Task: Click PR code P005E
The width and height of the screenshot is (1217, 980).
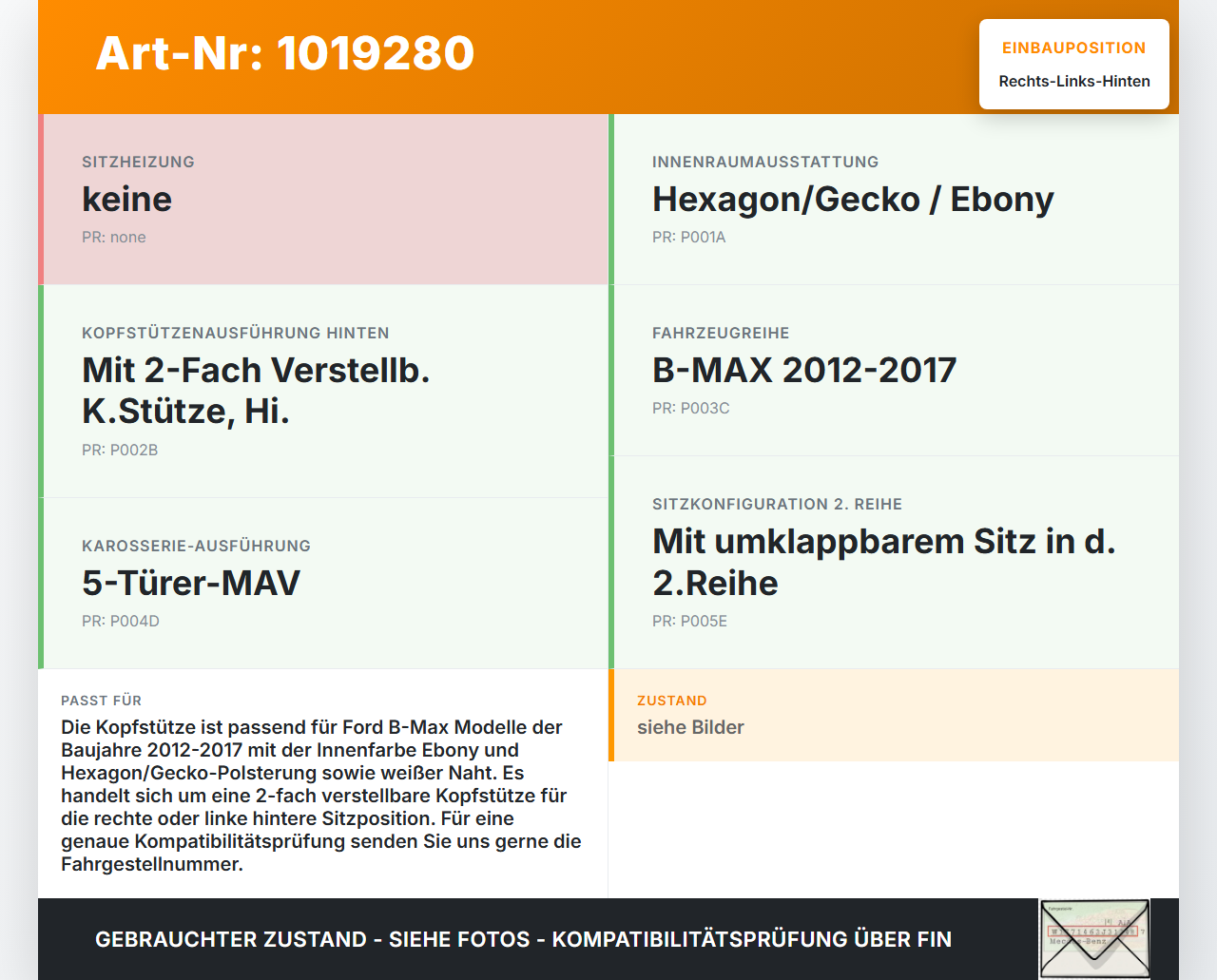Action: tap(689, 621)
